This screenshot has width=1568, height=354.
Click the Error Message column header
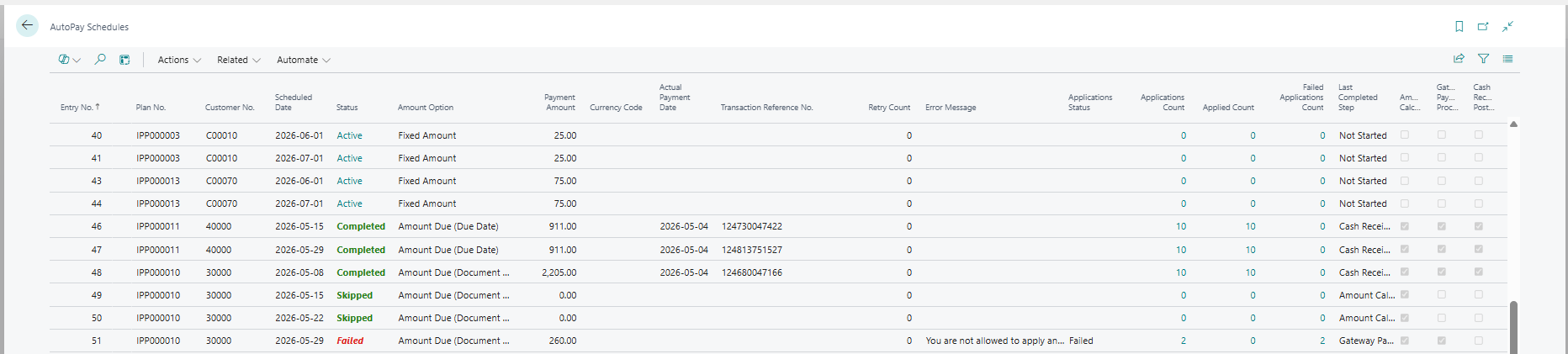951,108
